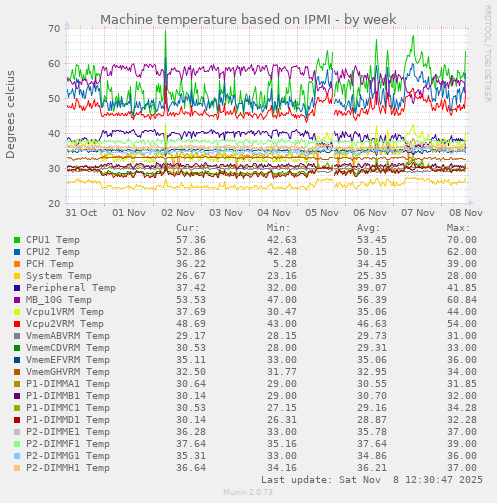Select the P1-DIMMC1 Temp legend label
This screenshot has width=497, height=503.
coord(68,408)
